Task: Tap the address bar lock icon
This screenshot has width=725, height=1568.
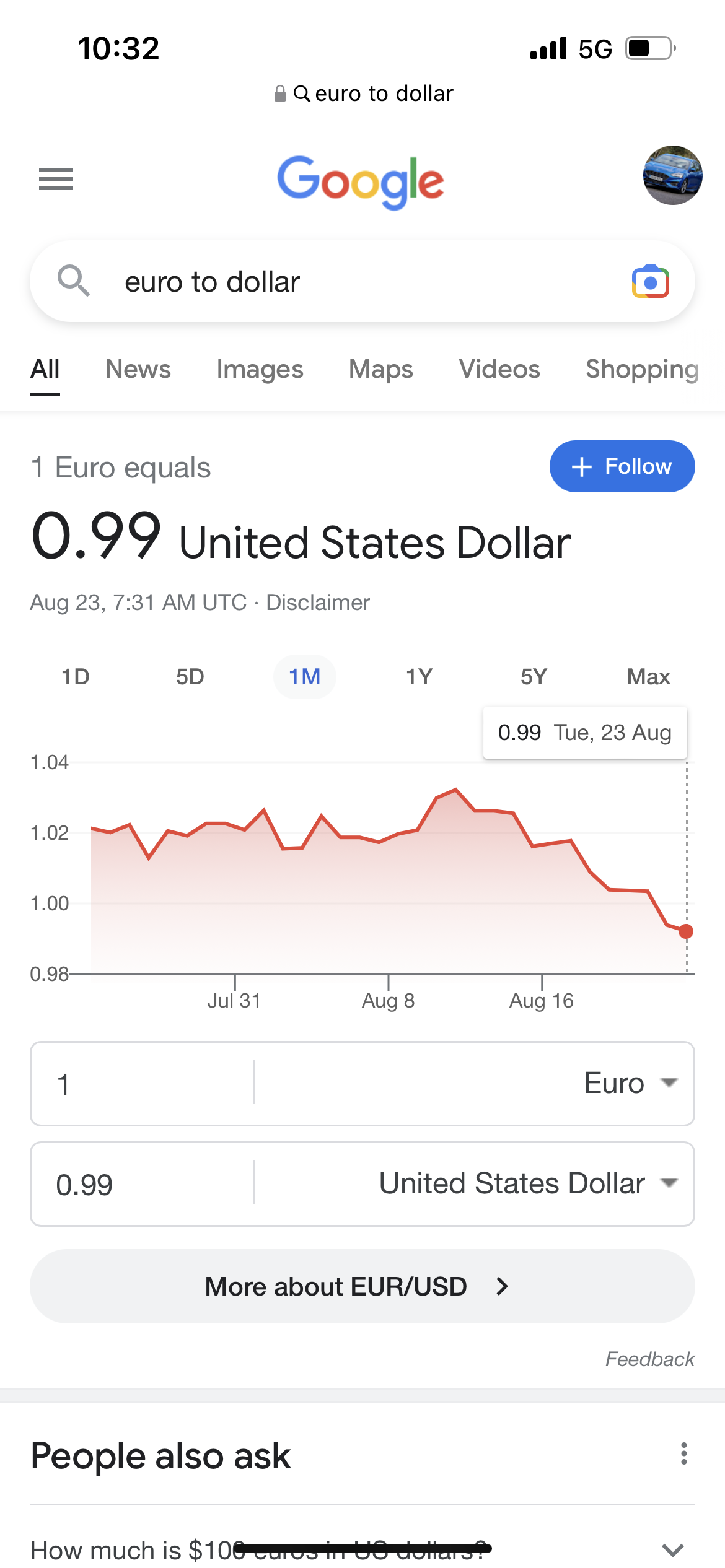Action: tap(280, 94)
